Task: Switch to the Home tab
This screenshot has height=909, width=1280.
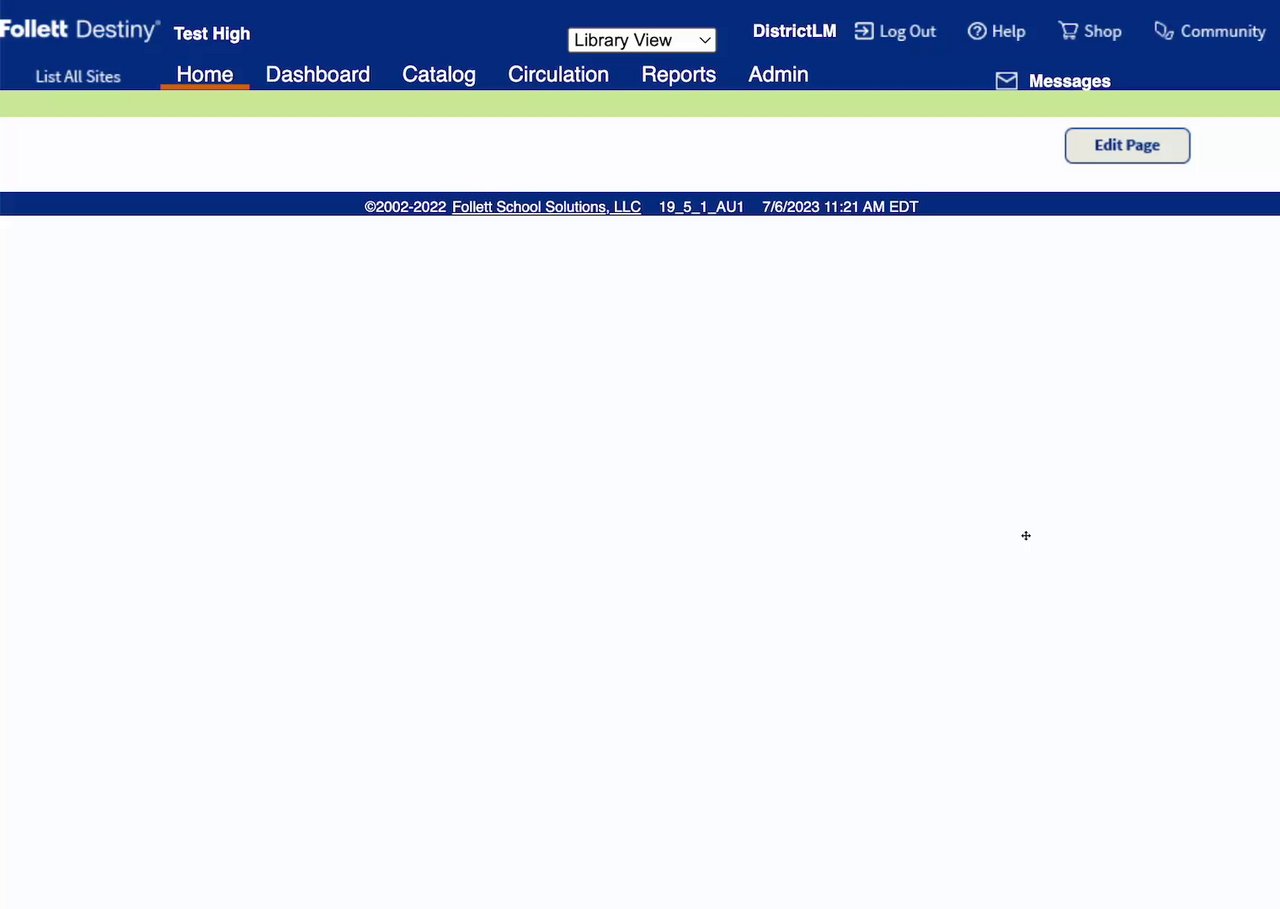Action: [x=205, y=74]
